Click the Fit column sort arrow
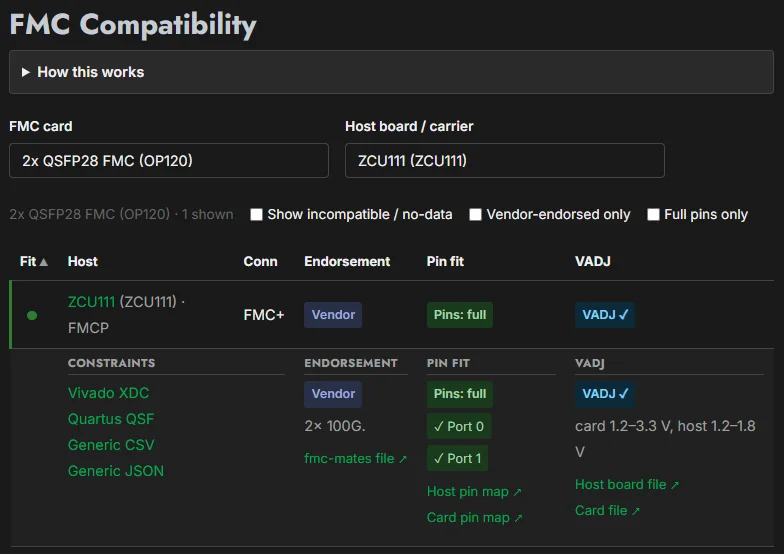This screenshot has height=554, width=784. 44,262
